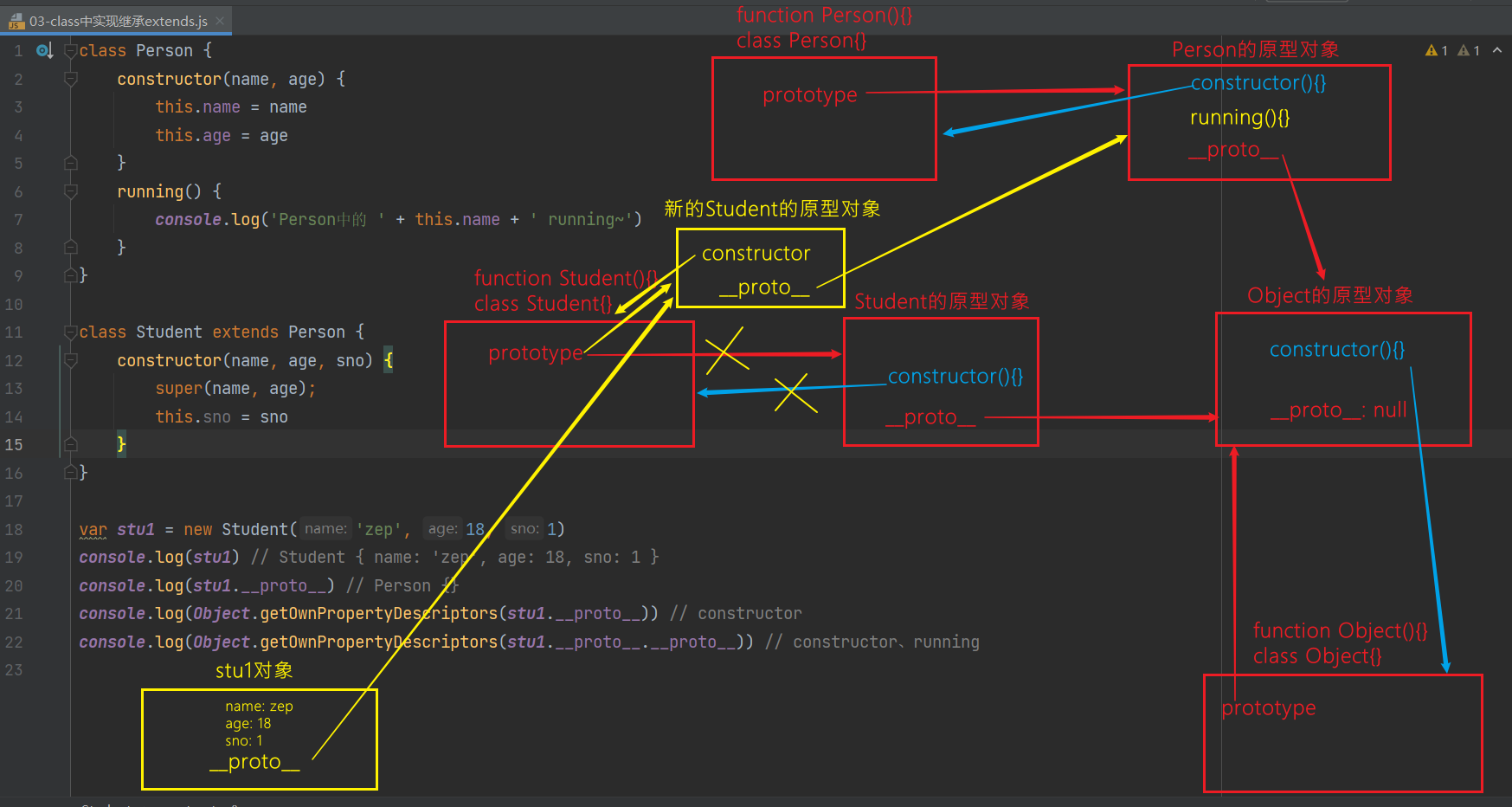This screenshot has width=1512, height=807.
Task: Collapse the running() method fold on line 6
Action: pos(71,191)
